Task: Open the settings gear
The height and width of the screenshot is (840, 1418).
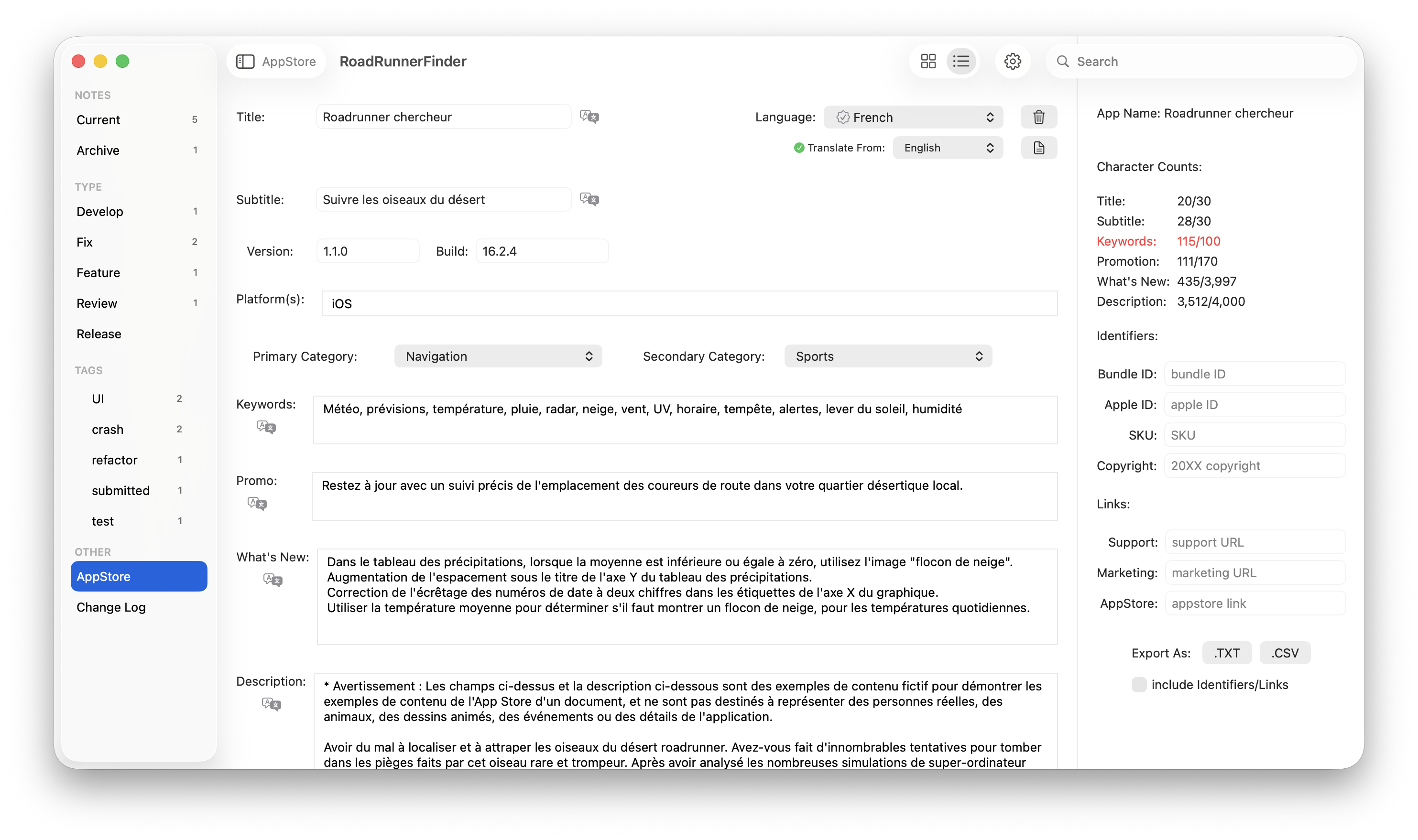Action: click(1012, 61)
